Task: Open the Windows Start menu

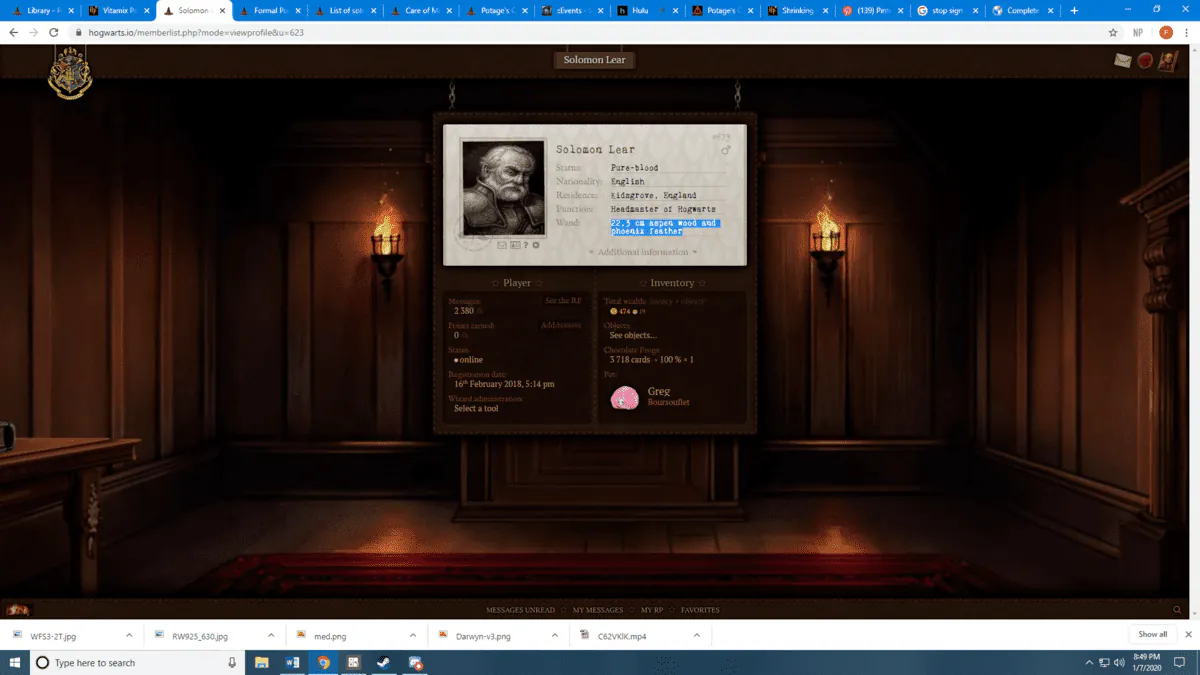Action: pos(15,662)
